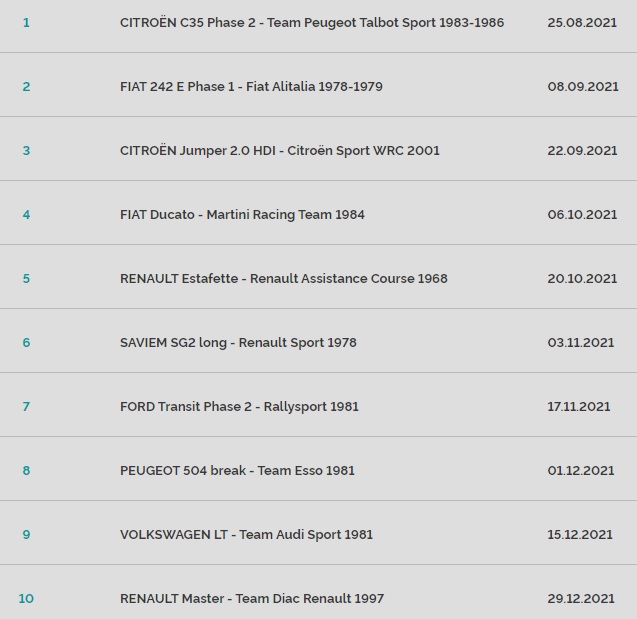The height and width of the screenshot is (619, 637).
Task: Open RENAULT Master Team Diac Renault entry
Action: 251,599
